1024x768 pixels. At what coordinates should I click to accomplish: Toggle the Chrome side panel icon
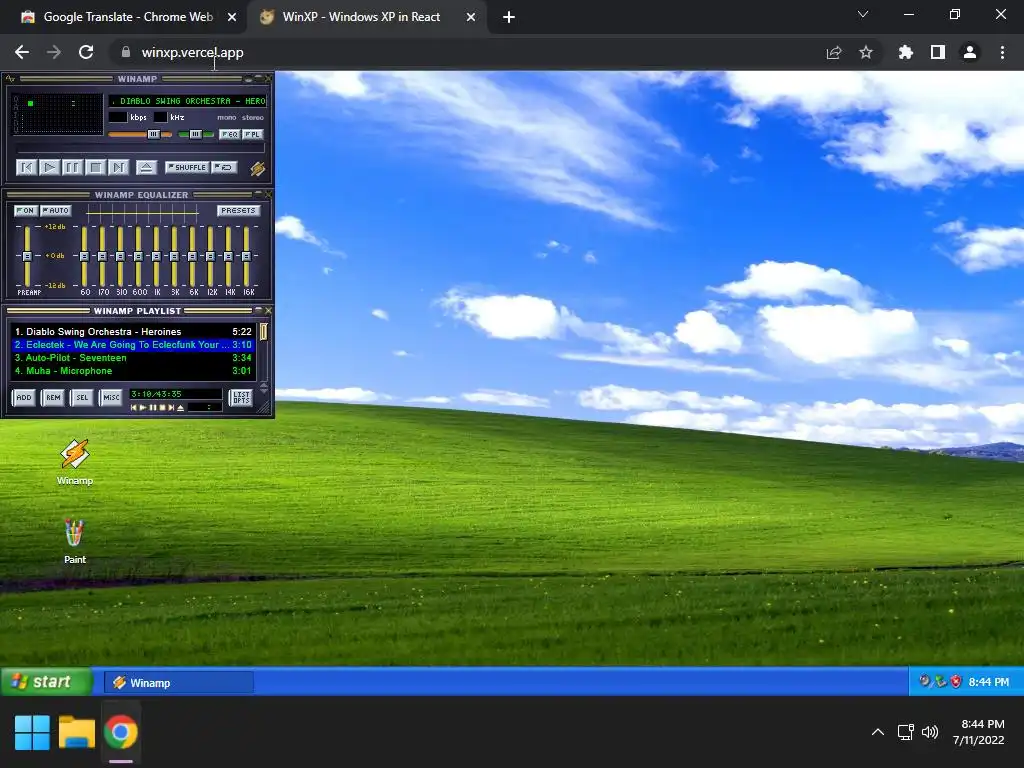pos(938,52)
